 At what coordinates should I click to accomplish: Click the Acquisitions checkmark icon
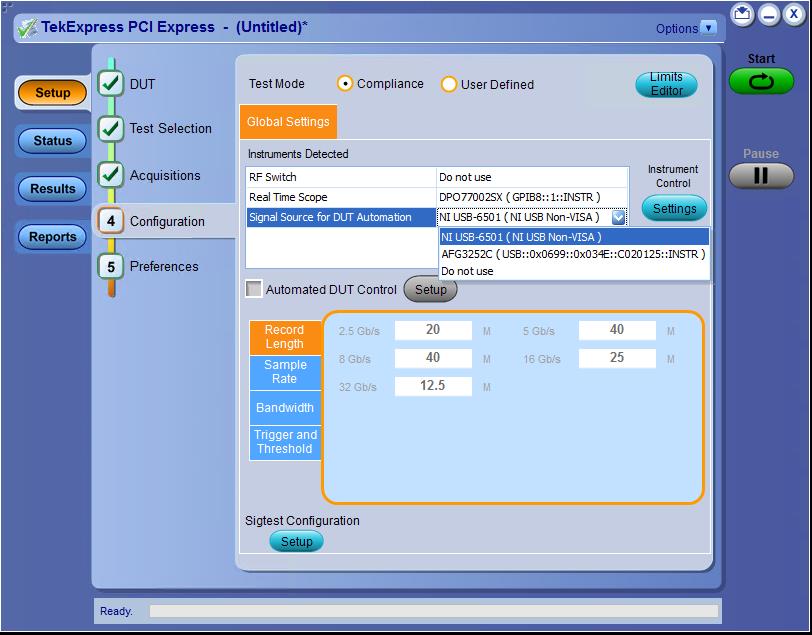pyautogui.click(x=111, y=174)
